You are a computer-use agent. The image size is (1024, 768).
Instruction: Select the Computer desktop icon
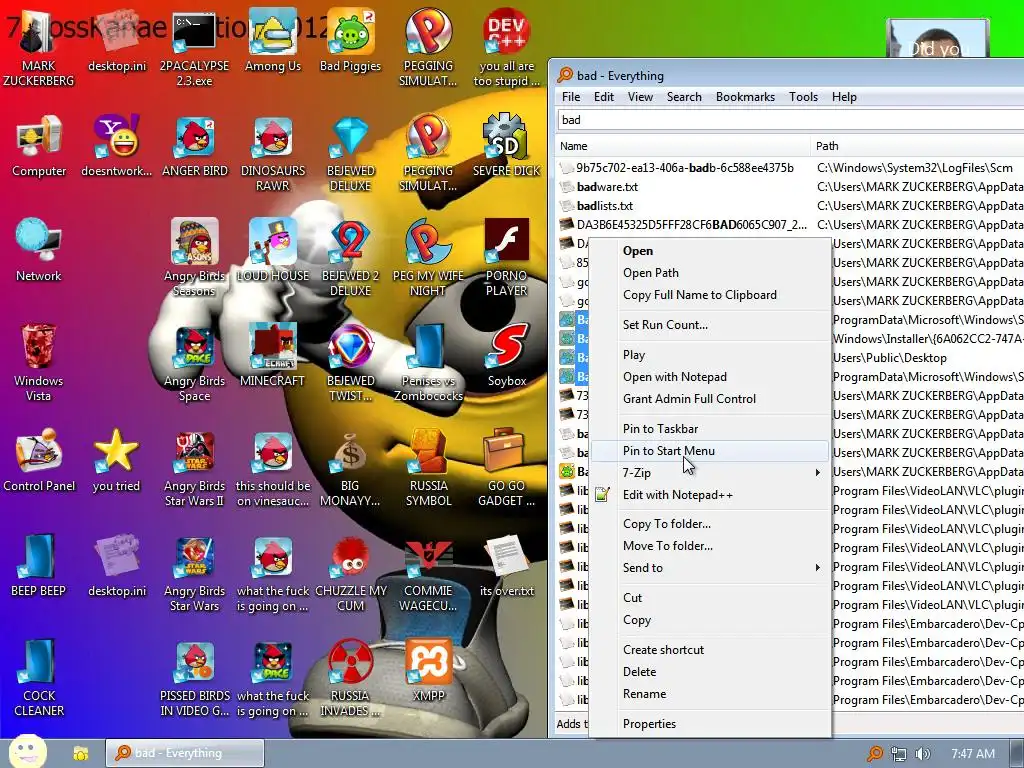[39, 146]
